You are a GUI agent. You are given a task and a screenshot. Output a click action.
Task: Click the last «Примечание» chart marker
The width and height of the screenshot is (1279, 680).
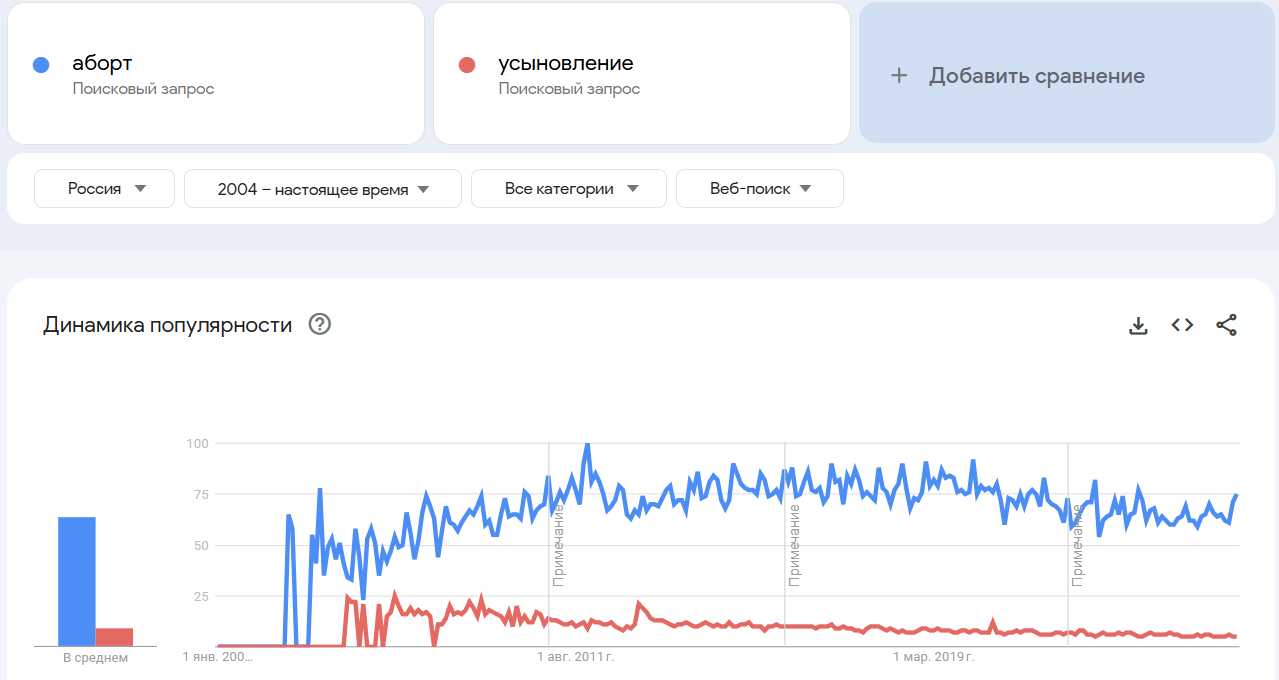[1078, 545]
